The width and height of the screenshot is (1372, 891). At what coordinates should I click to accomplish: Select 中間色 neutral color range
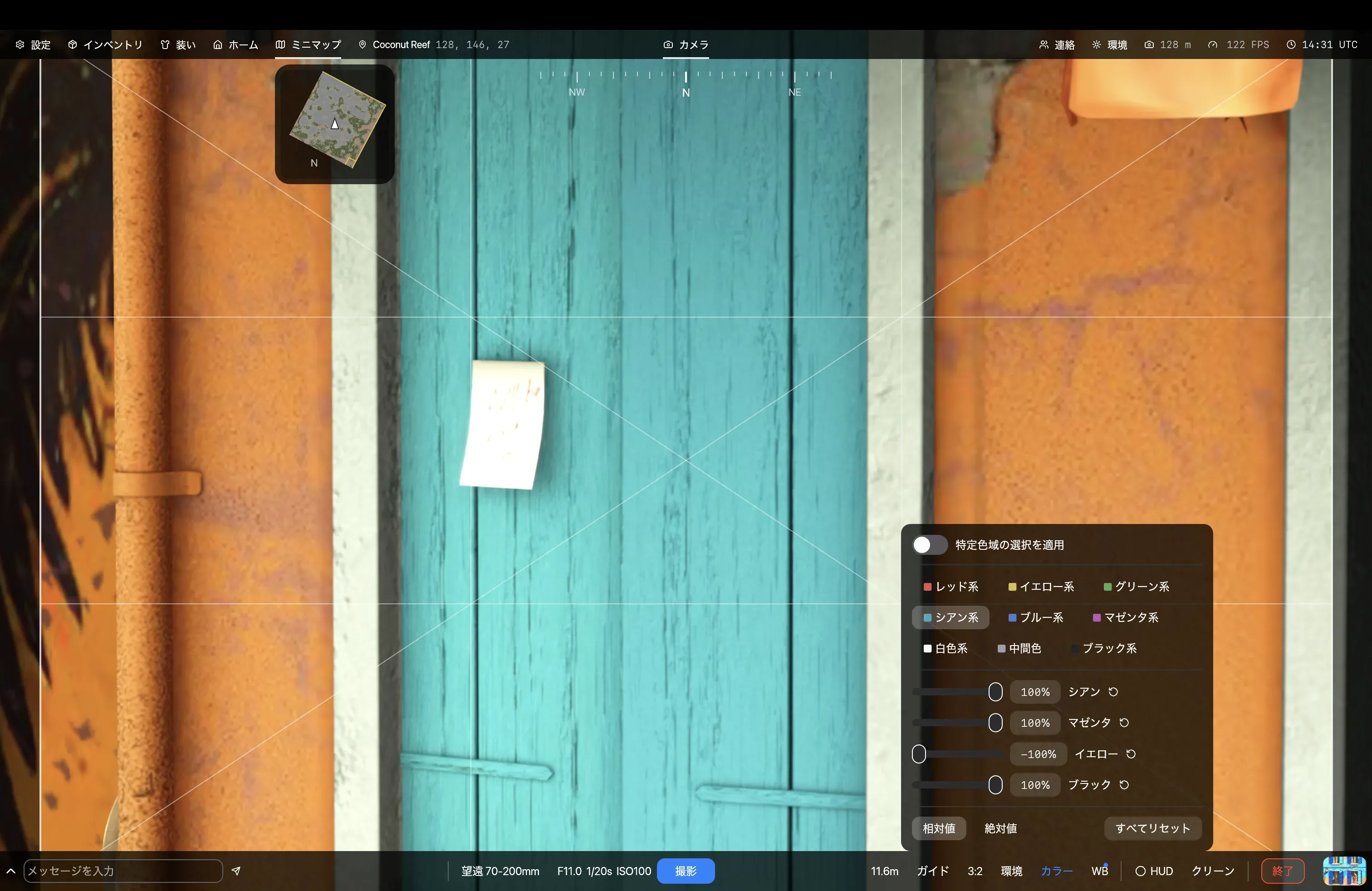1019,648
